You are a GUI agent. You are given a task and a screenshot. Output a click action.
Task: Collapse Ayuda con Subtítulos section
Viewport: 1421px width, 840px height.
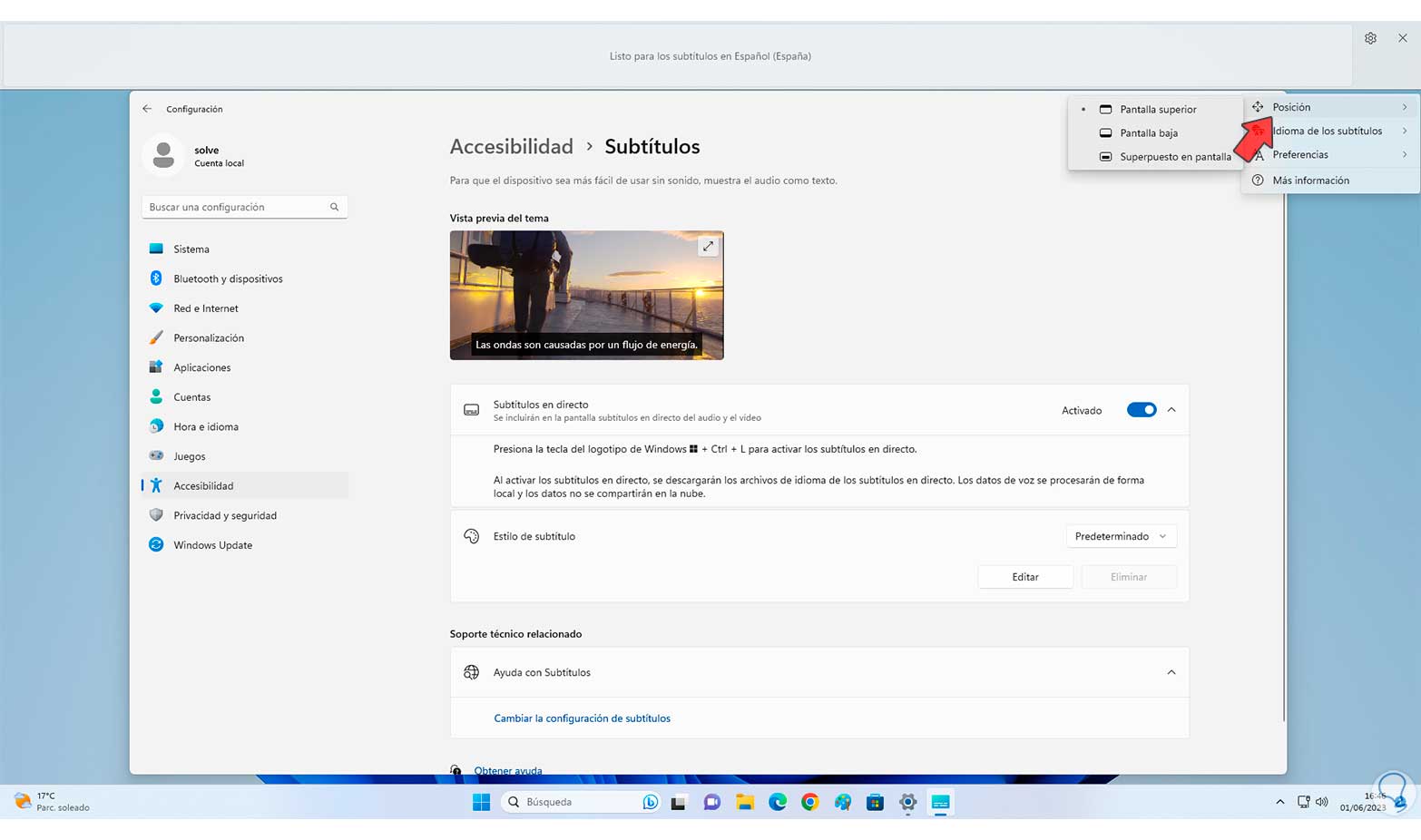[x=1171, y=672]
